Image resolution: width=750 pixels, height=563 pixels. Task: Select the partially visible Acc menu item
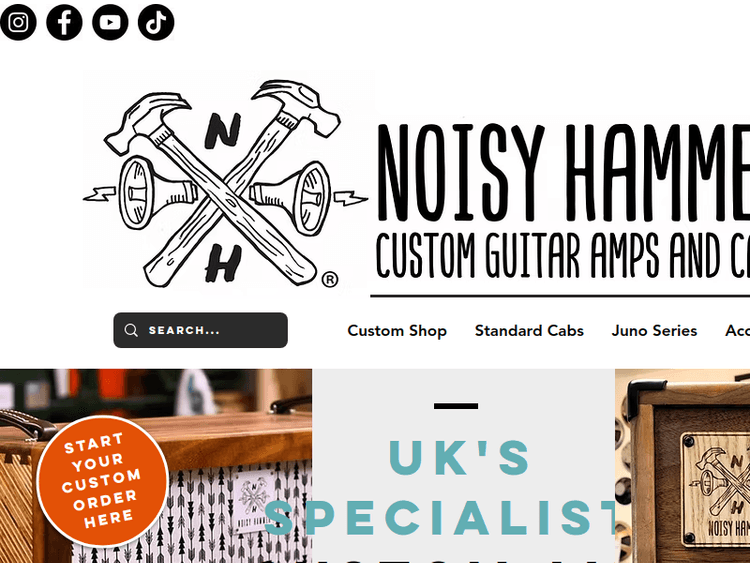pyautogui.click(x=737, y=331)
